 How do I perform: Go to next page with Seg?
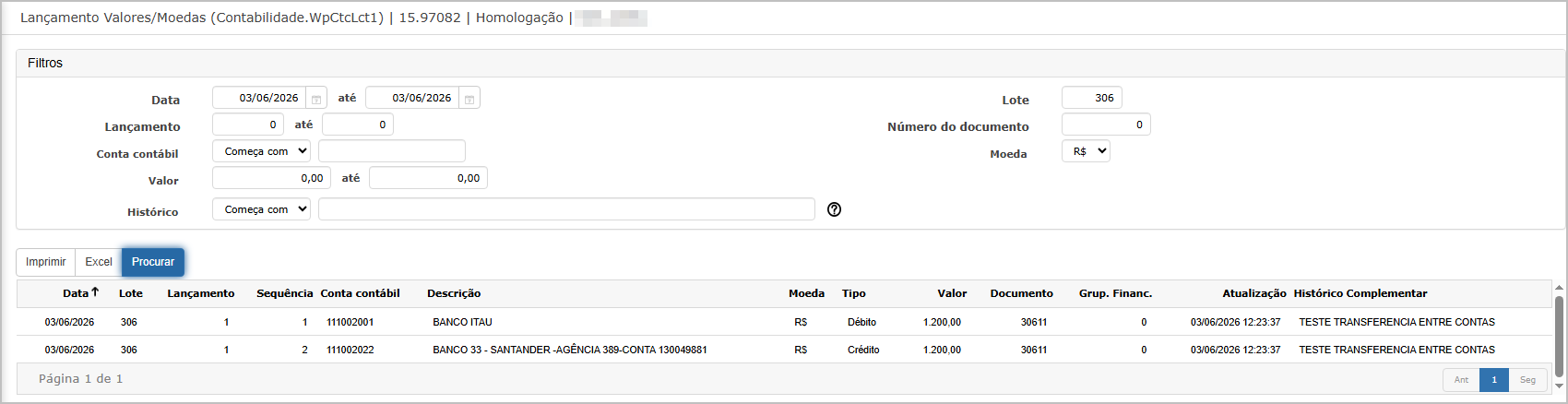(x=1527, y=379)
